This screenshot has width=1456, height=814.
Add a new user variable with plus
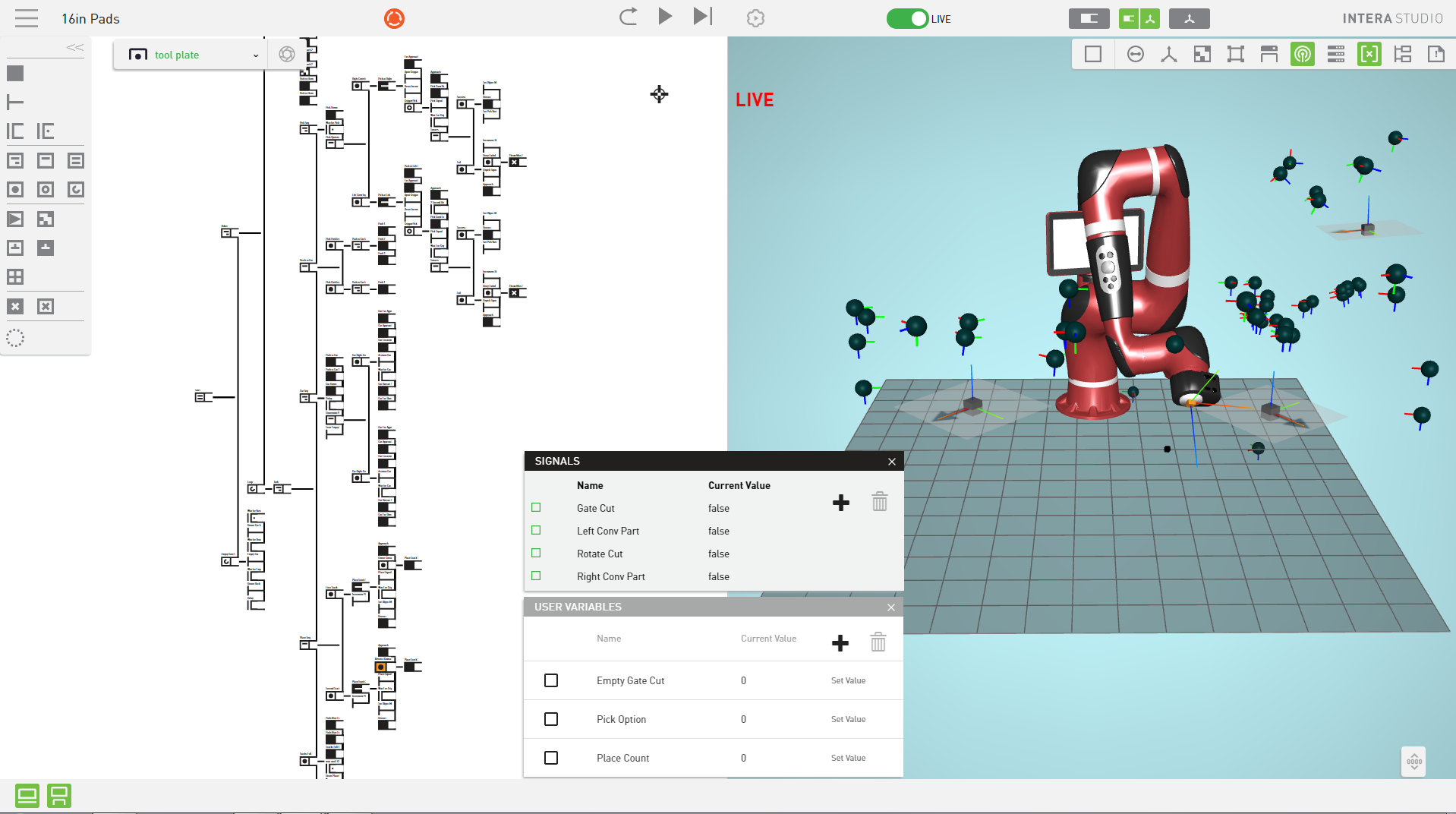click(840, 643)
